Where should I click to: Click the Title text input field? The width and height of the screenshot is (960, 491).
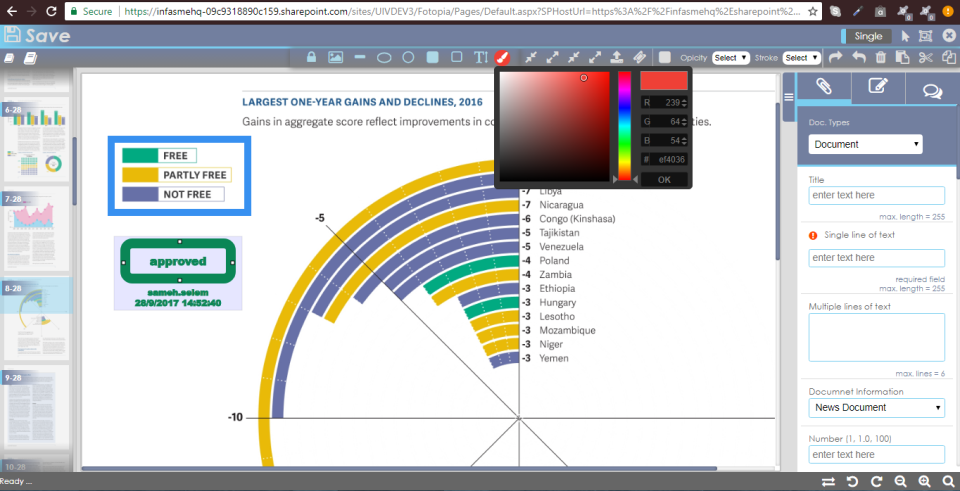point(876,195)
